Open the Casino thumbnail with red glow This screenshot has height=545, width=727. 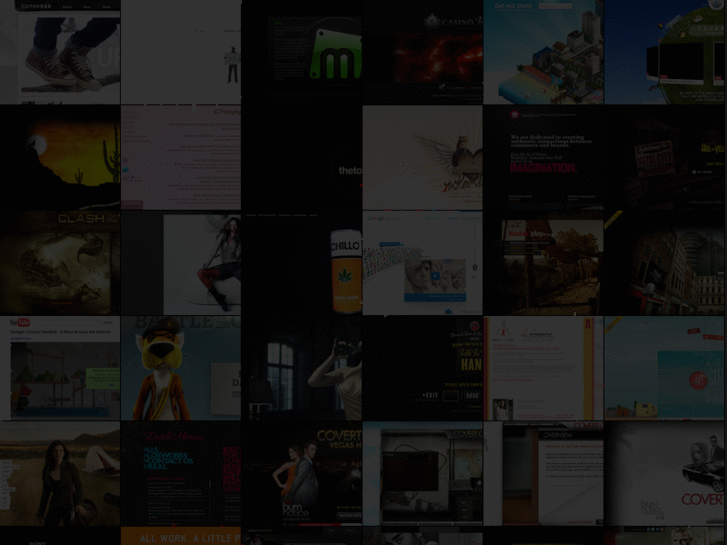click(422, 52)
